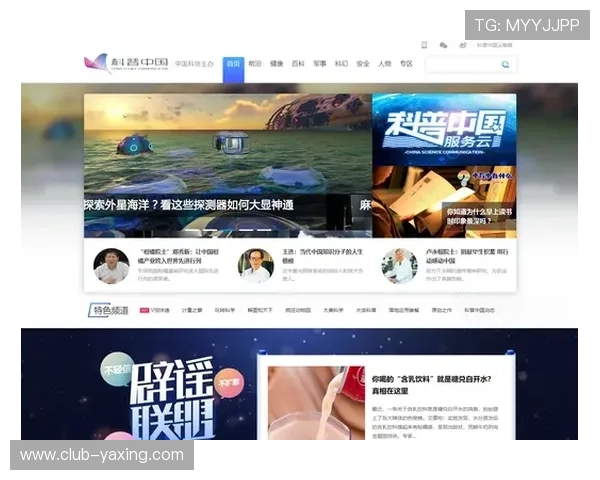Image resolution: width=600 pixels, height=480 pixels.
Task: Open the 健康 navigation item
Action: 276,64
